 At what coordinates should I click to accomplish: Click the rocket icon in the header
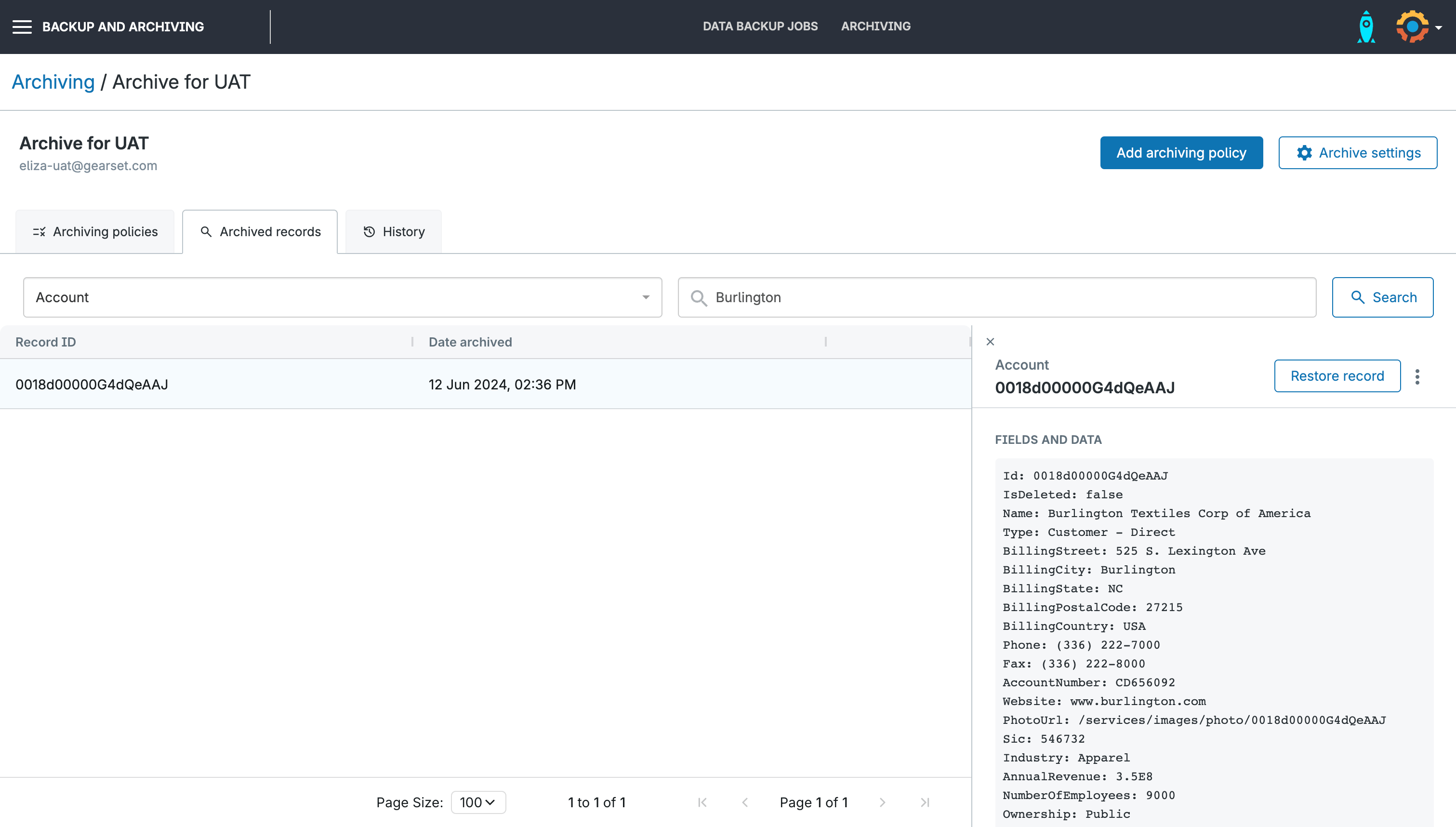[1366, 27]
